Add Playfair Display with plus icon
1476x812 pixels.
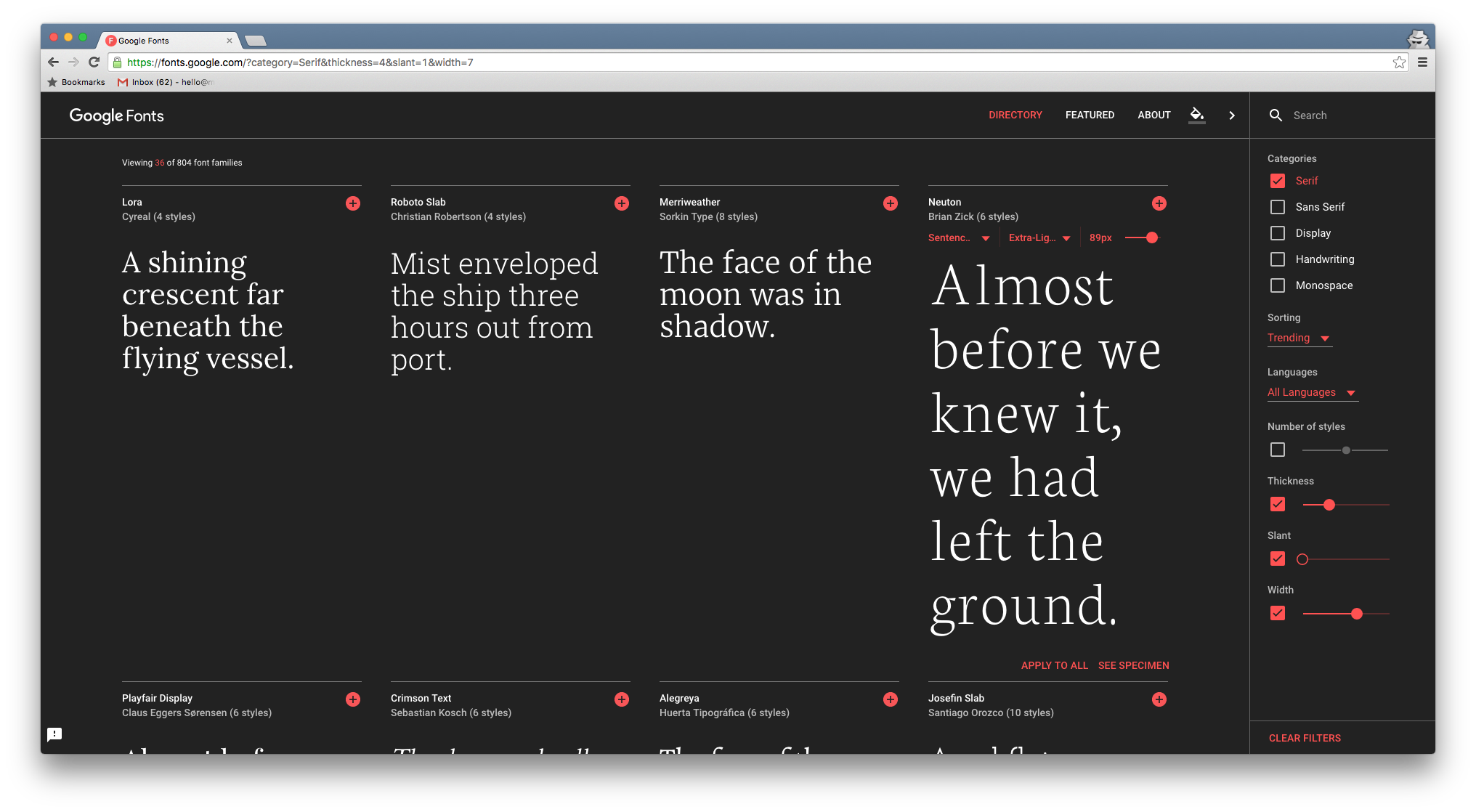tap(353, 699)
